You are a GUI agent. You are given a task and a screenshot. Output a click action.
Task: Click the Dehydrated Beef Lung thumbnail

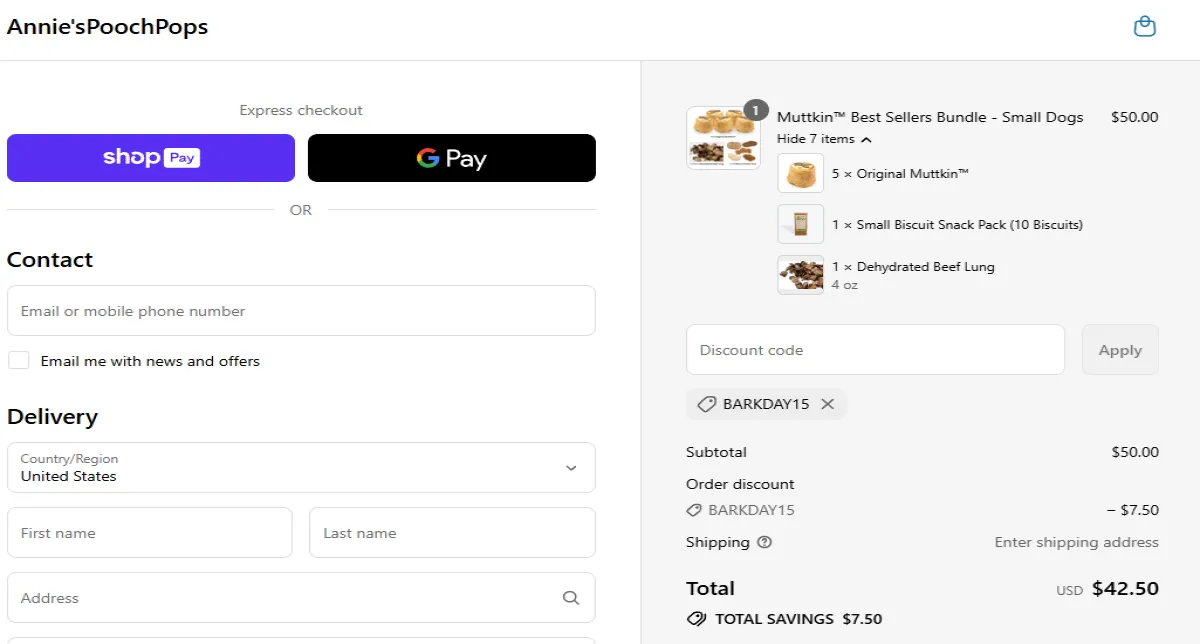coord(800,275)
